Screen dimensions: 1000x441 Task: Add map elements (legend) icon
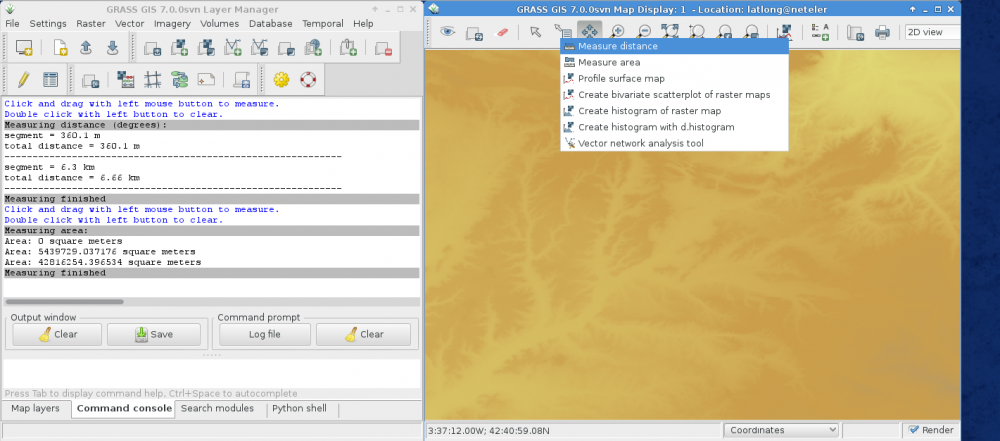point(820,31)
